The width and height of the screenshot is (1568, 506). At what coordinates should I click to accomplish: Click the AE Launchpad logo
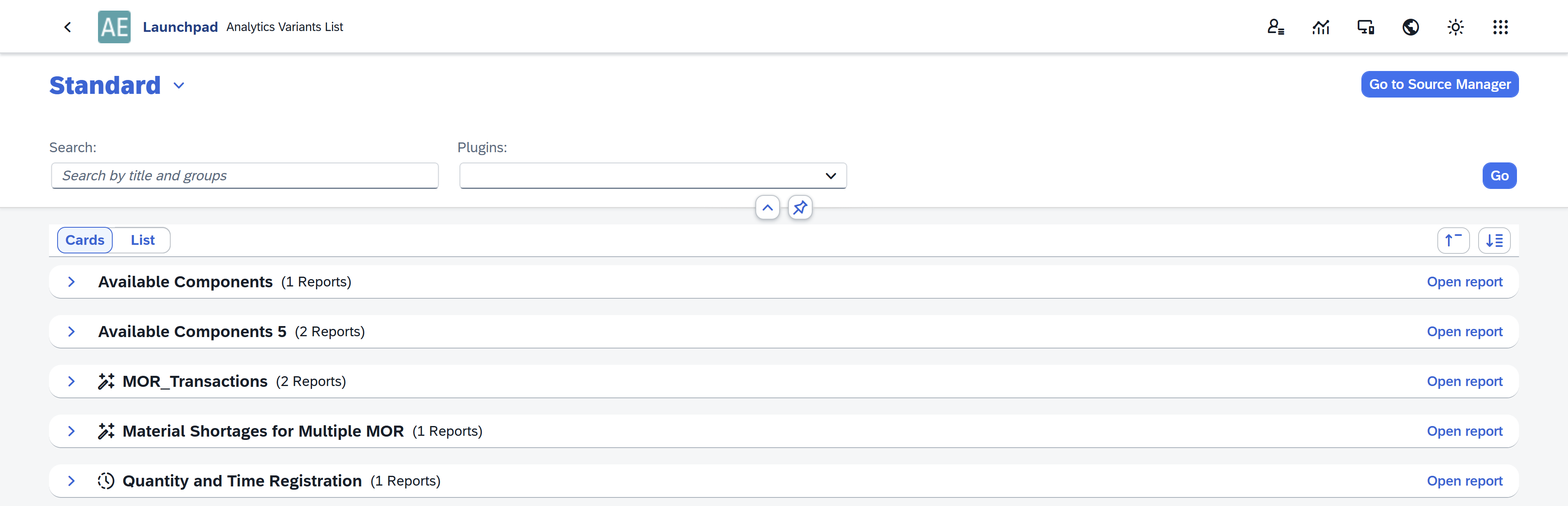[114, 26]
